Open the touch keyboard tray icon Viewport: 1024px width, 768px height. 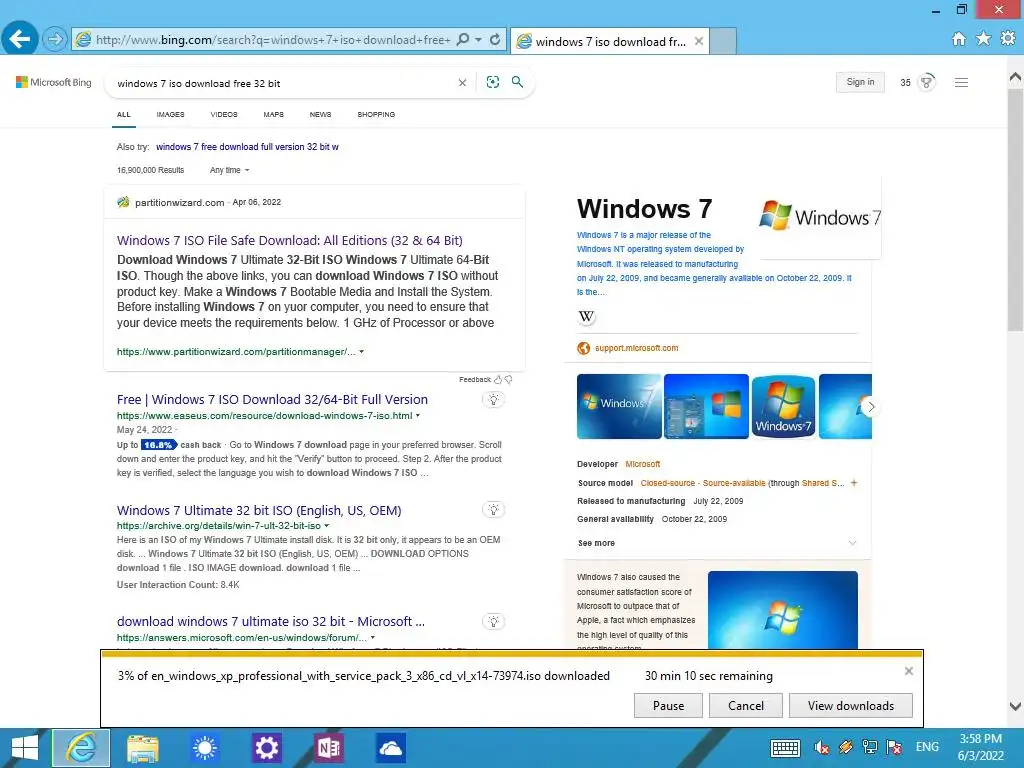[785, 748]
